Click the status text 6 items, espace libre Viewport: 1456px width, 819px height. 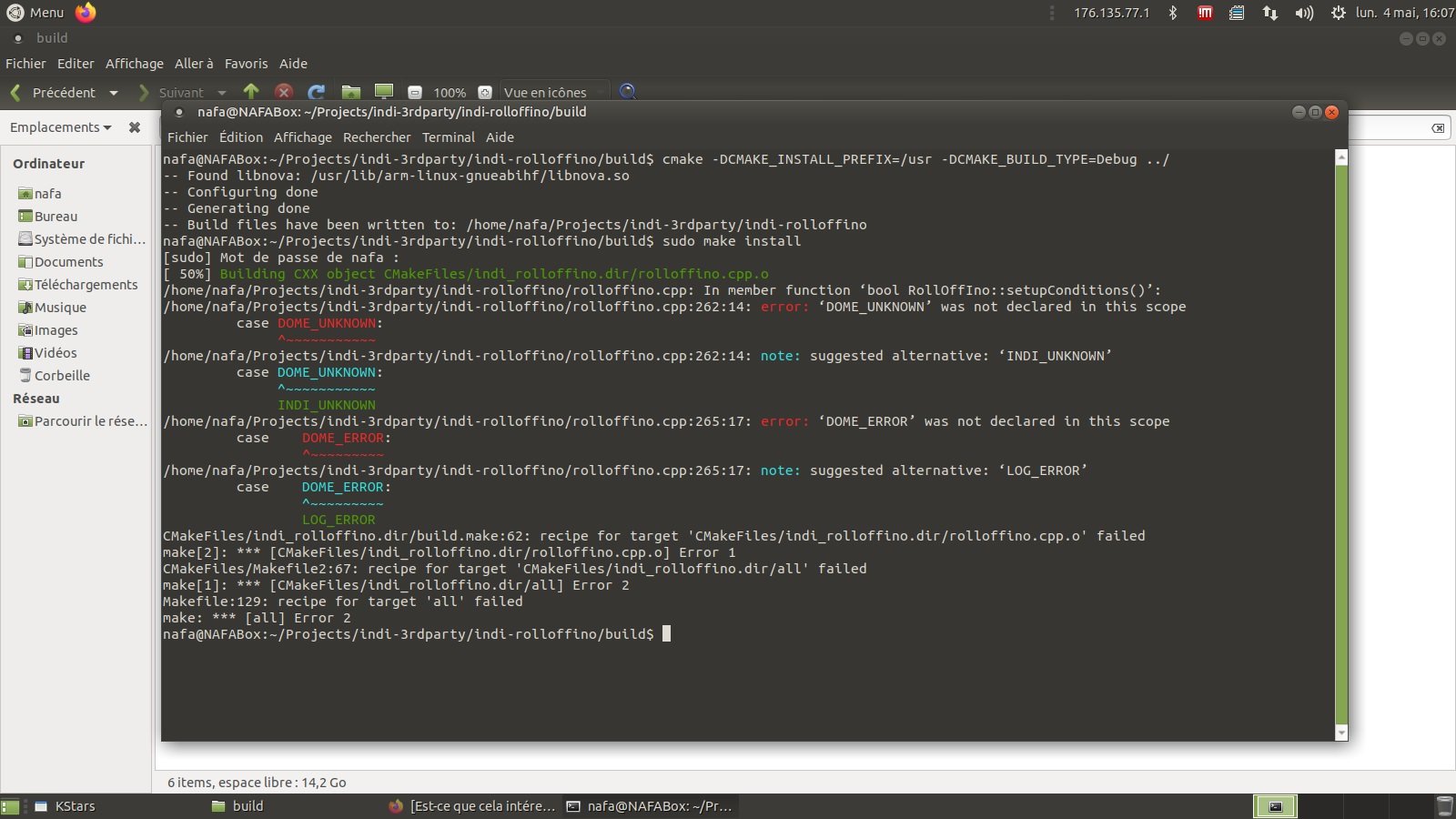257,783
